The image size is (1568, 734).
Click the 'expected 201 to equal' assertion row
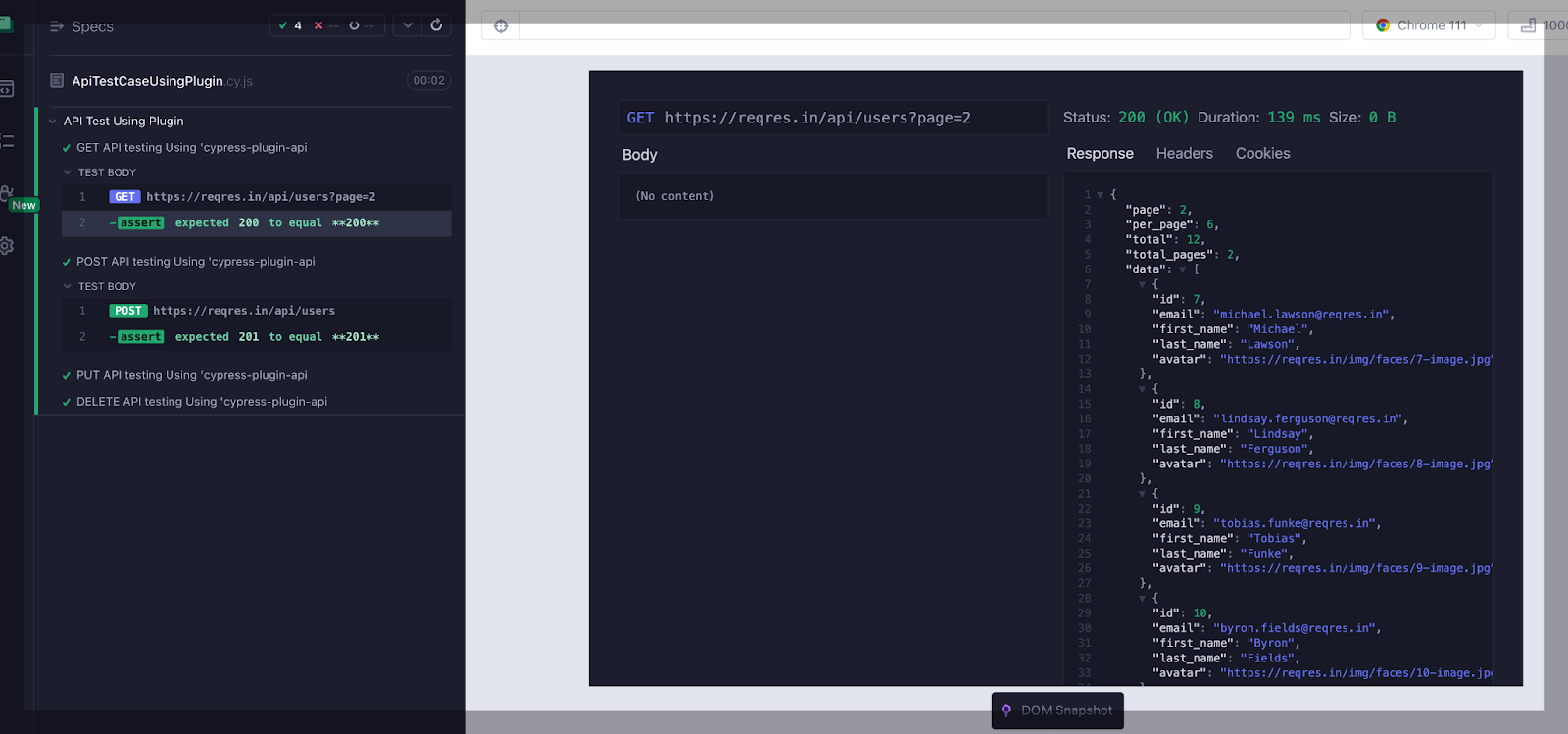tap(256, 337)
